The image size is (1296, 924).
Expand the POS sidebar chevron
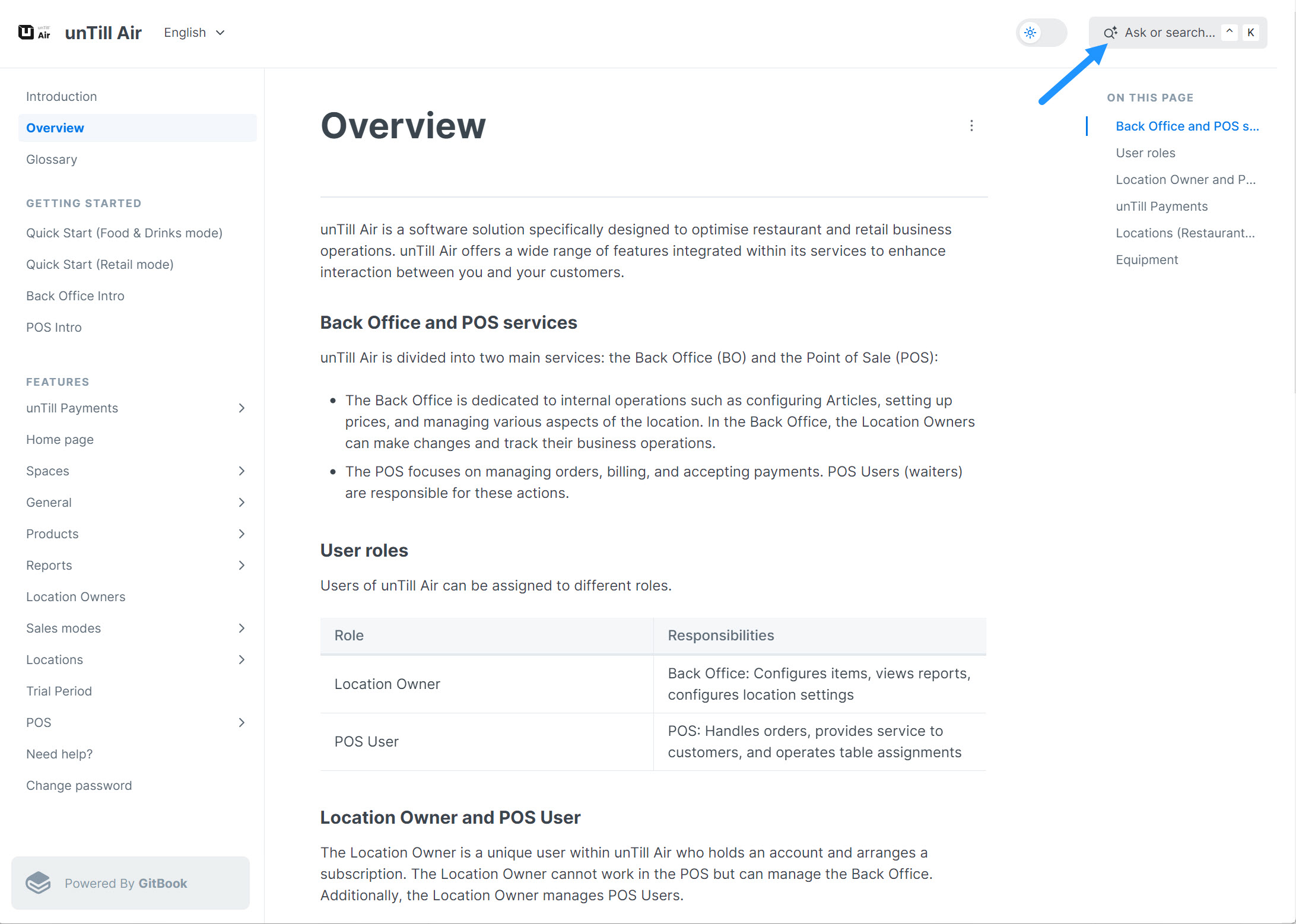click(242, 723)
